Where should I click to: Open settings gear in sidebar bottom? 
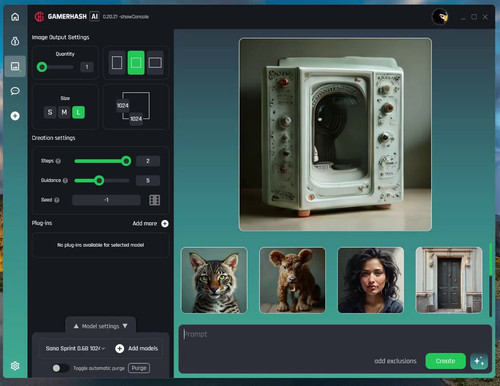coord(15,366)
